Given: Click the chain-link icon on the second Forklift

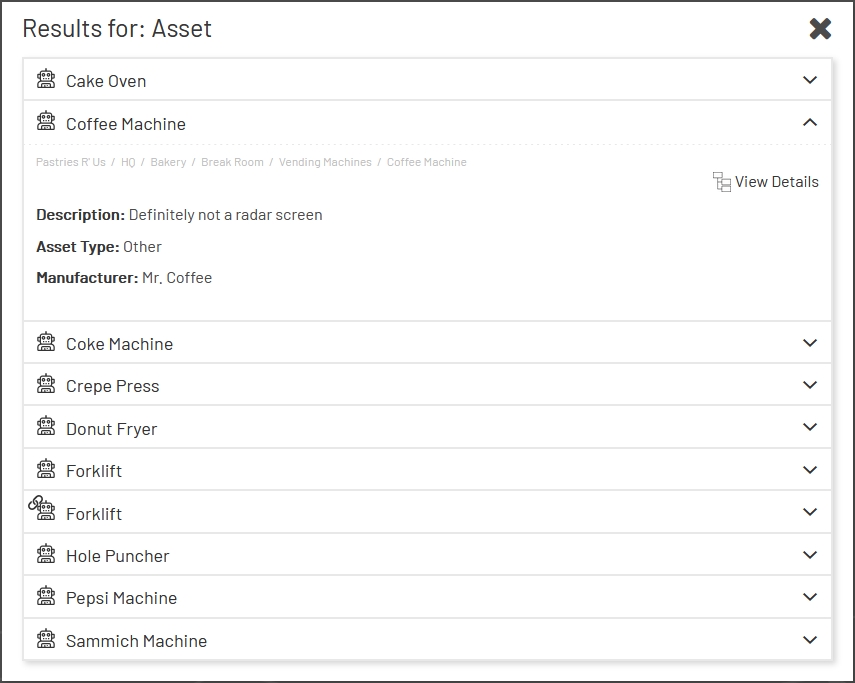Looking at the screenshot, I should tap(35, 504).
